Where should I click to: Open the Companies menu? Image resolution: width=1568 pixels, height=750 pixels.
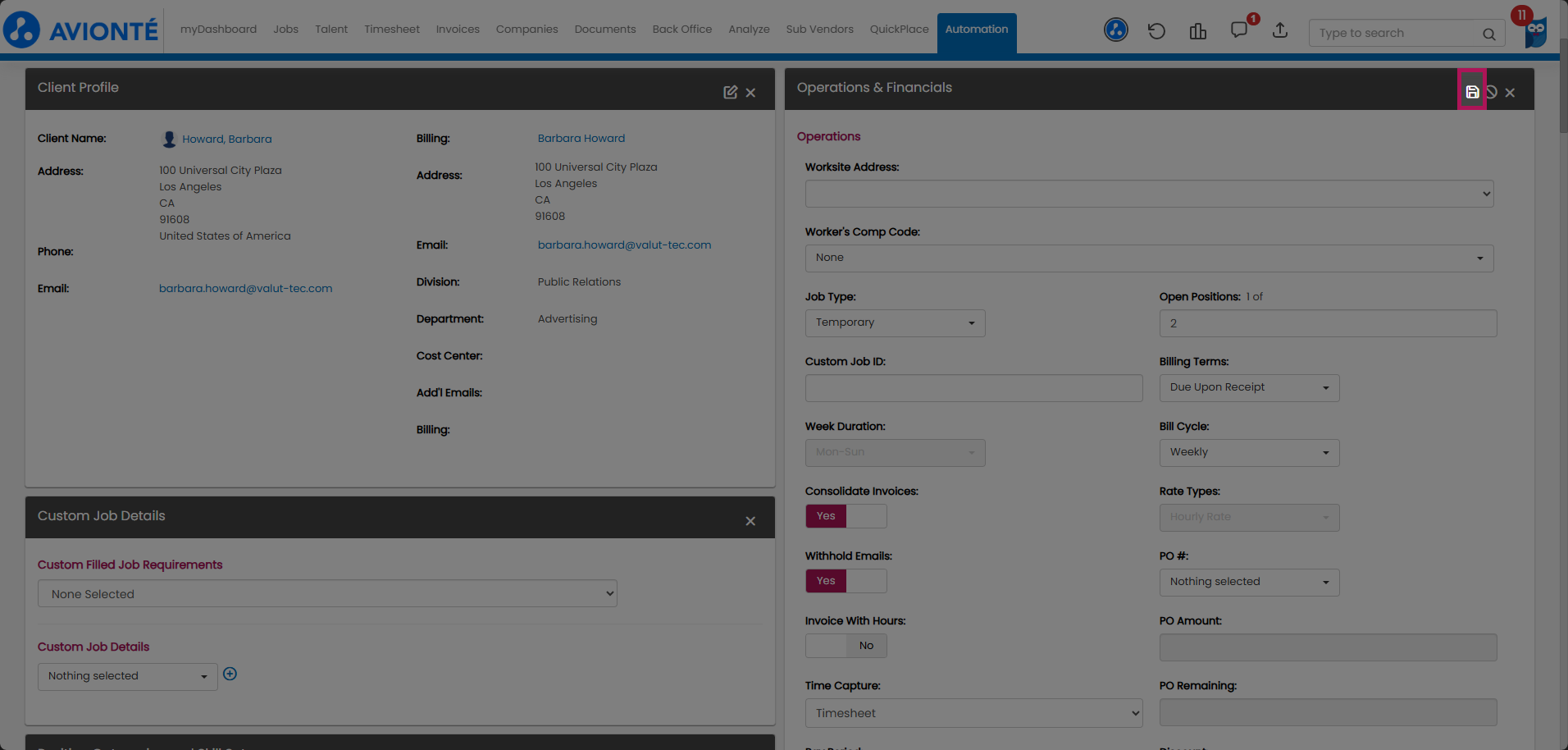tap(526, 30)
